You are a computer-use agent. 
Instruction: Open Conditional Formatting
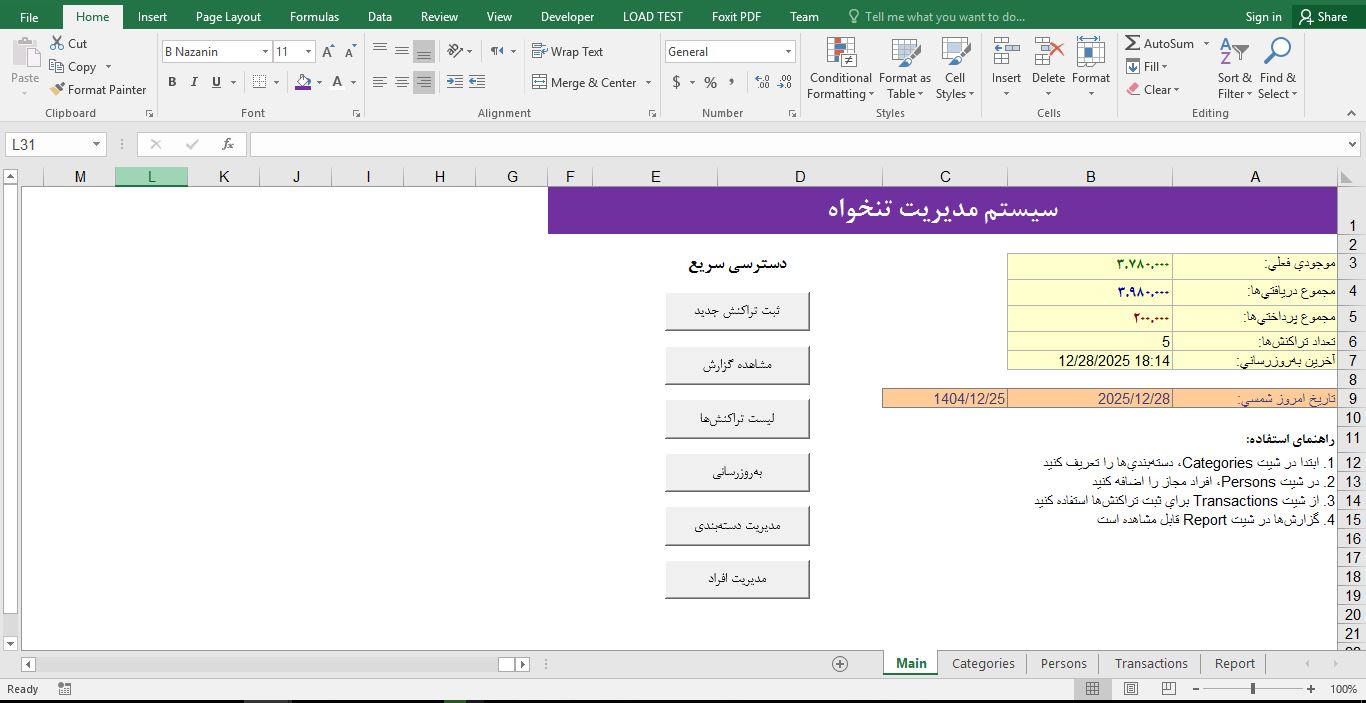click(839, 69)
